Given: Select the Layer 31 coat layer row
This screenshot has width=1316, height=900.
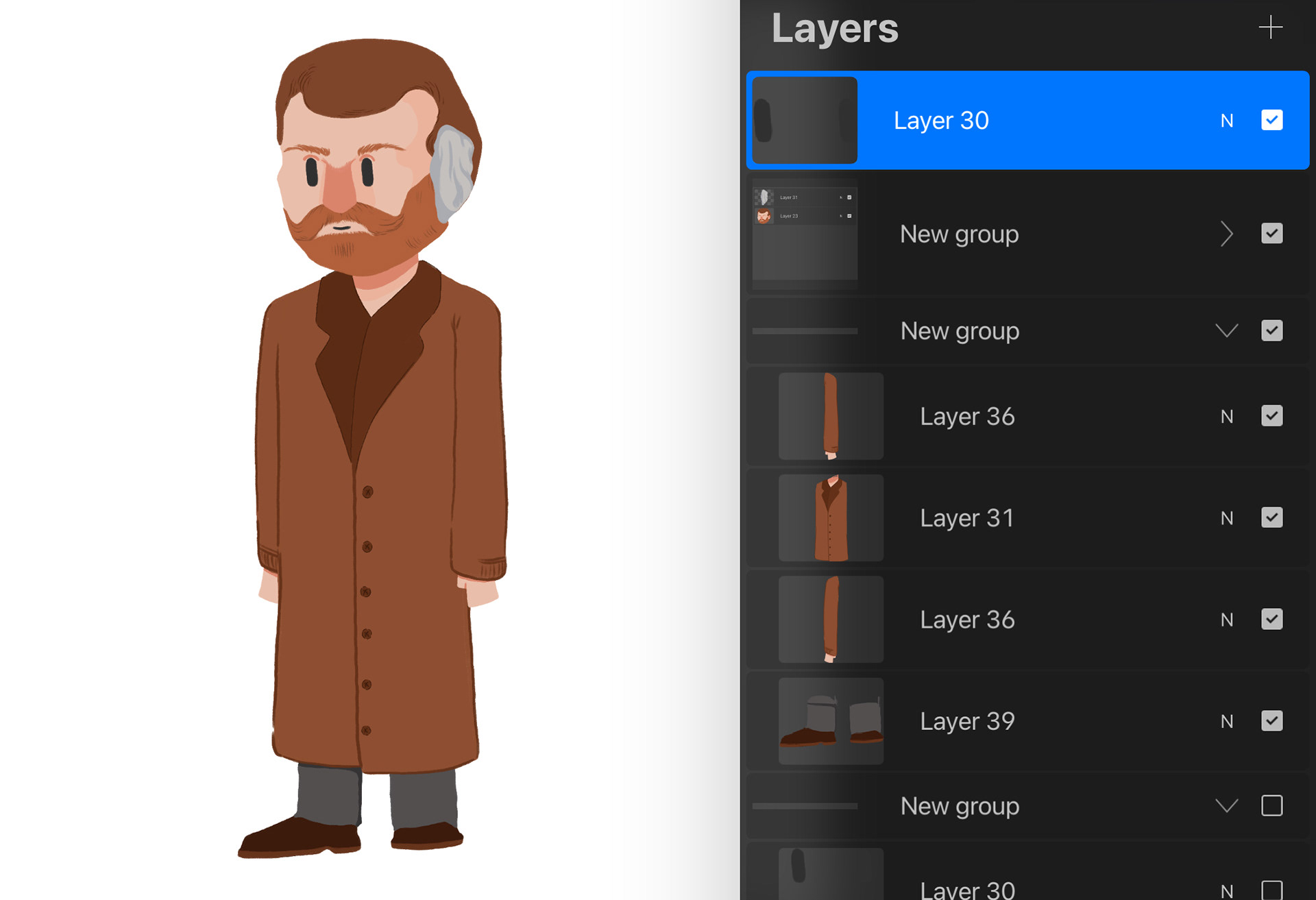Looking at the screenshot, I should (1028, 518).
